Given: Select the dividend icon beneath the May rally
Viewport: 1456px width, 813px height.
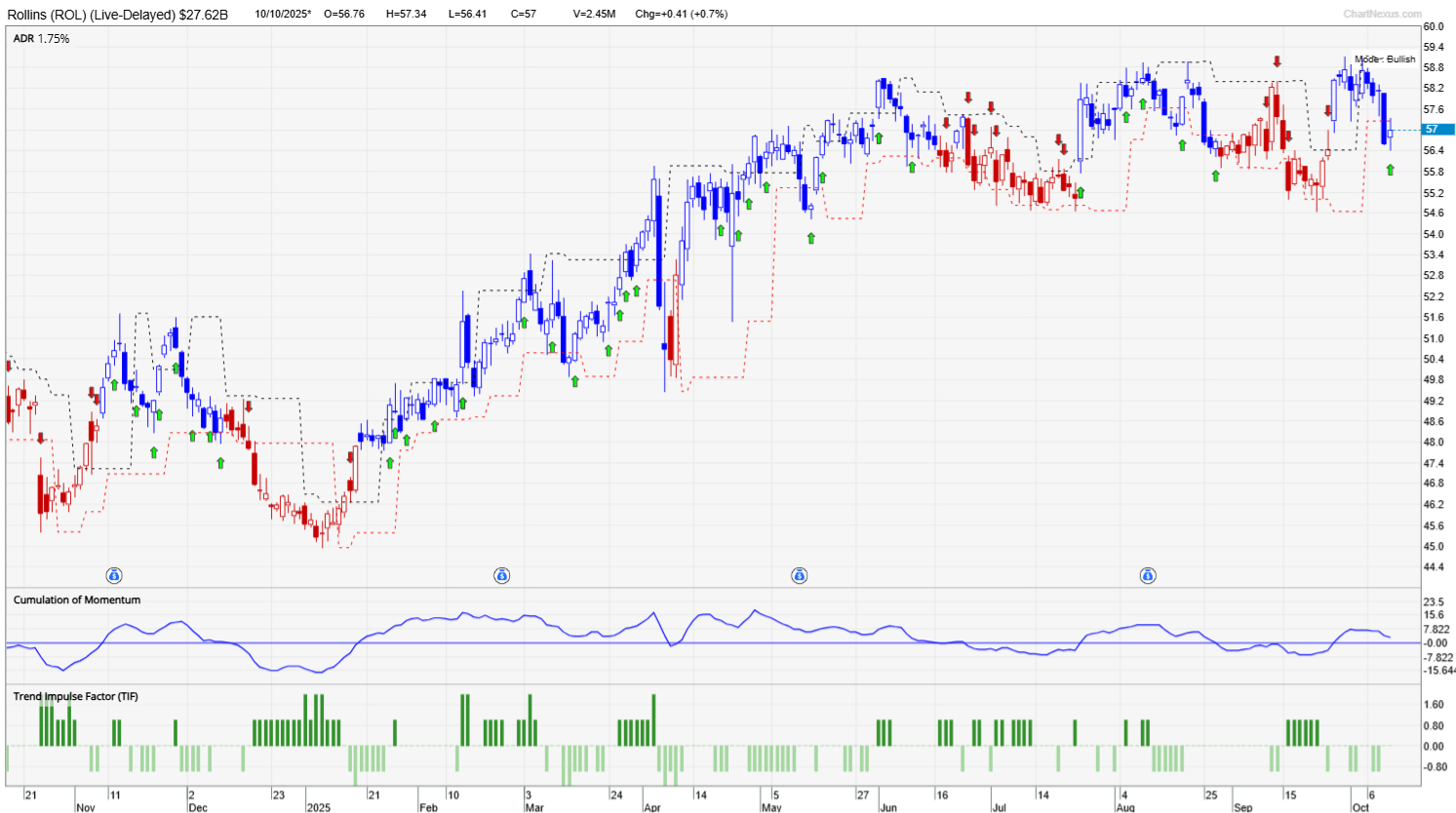Looking at the screenshot, I should (801, 575).
